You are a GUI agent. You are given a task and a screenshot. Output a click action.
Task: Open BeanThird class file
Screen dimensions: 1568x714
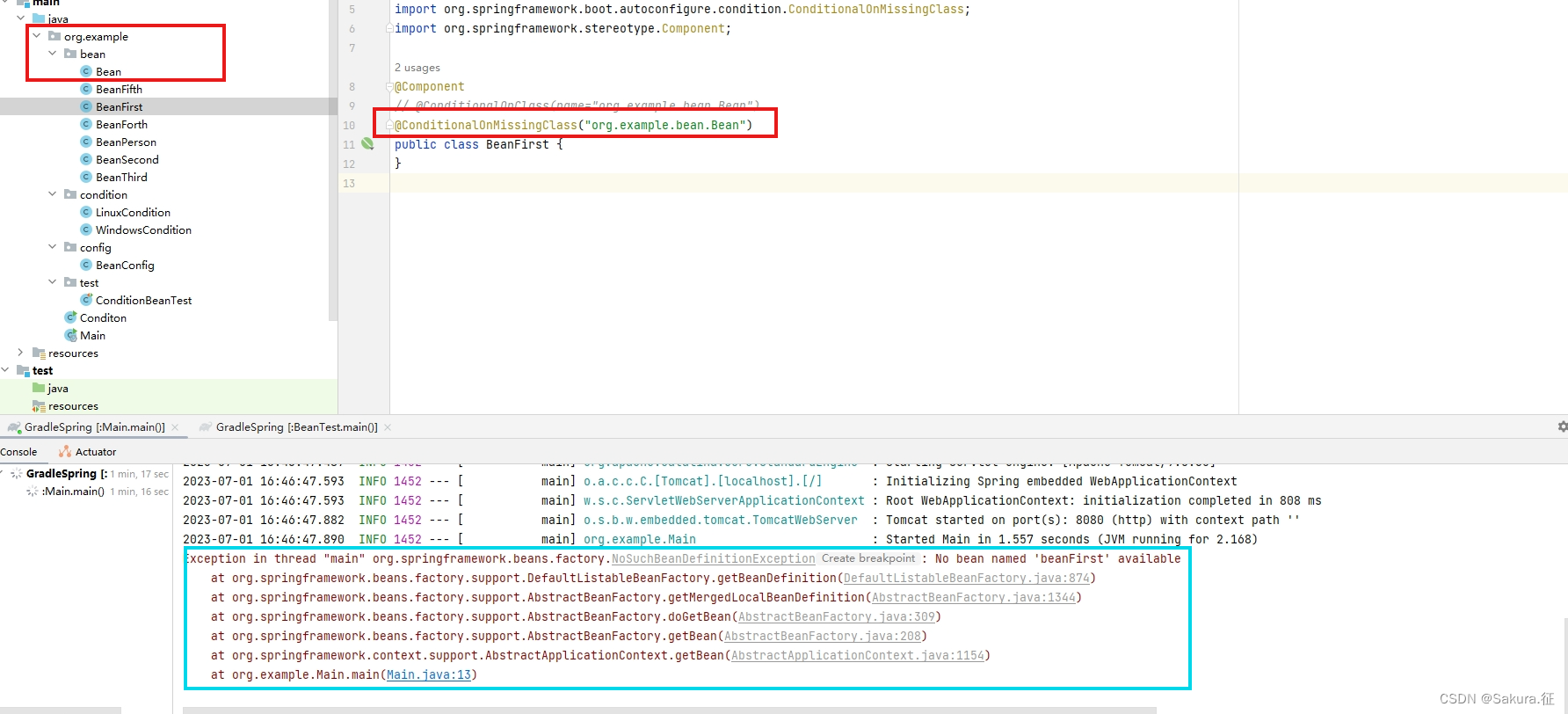coord(121,177)
